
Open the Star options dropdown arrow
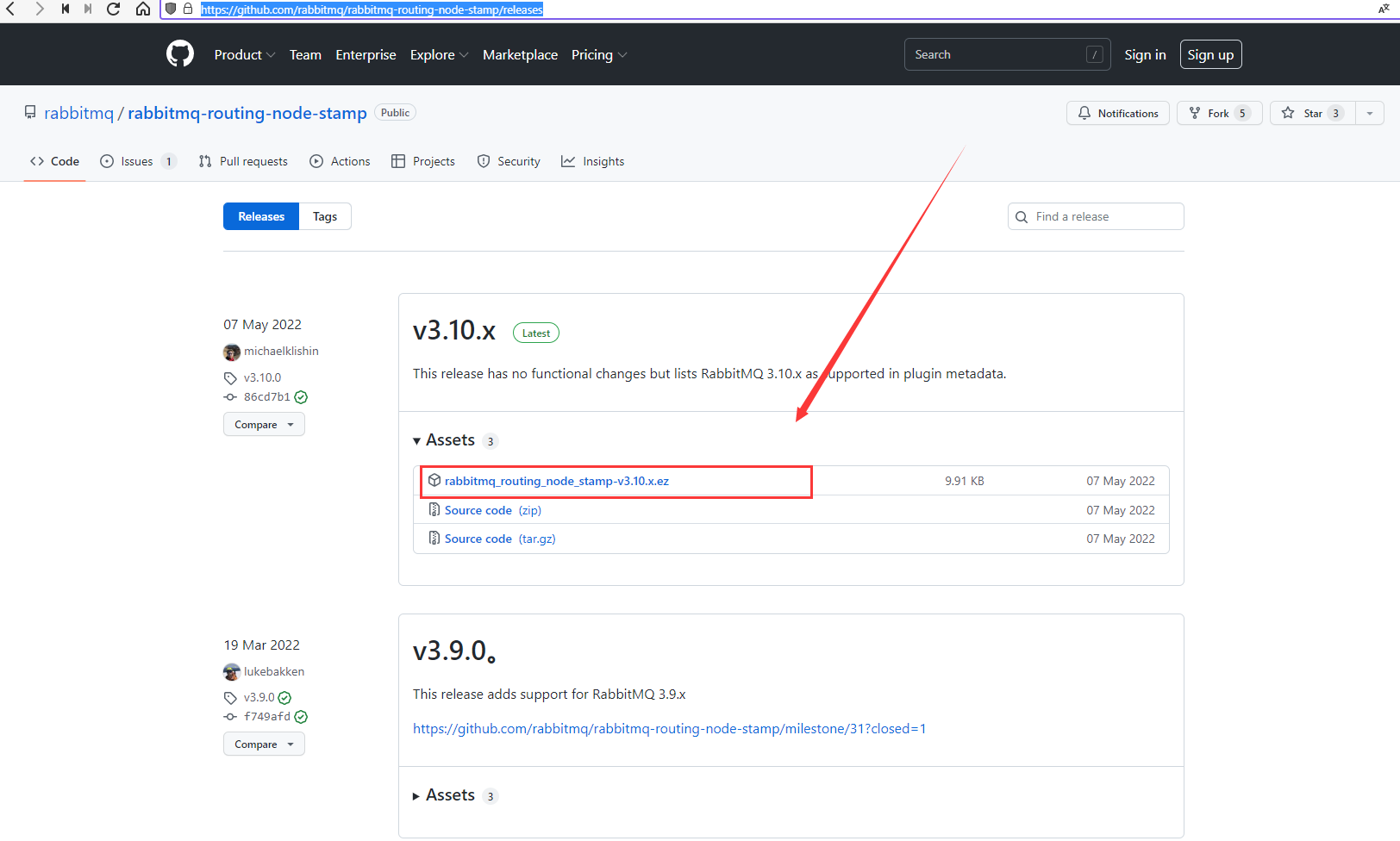(1370, 113)
